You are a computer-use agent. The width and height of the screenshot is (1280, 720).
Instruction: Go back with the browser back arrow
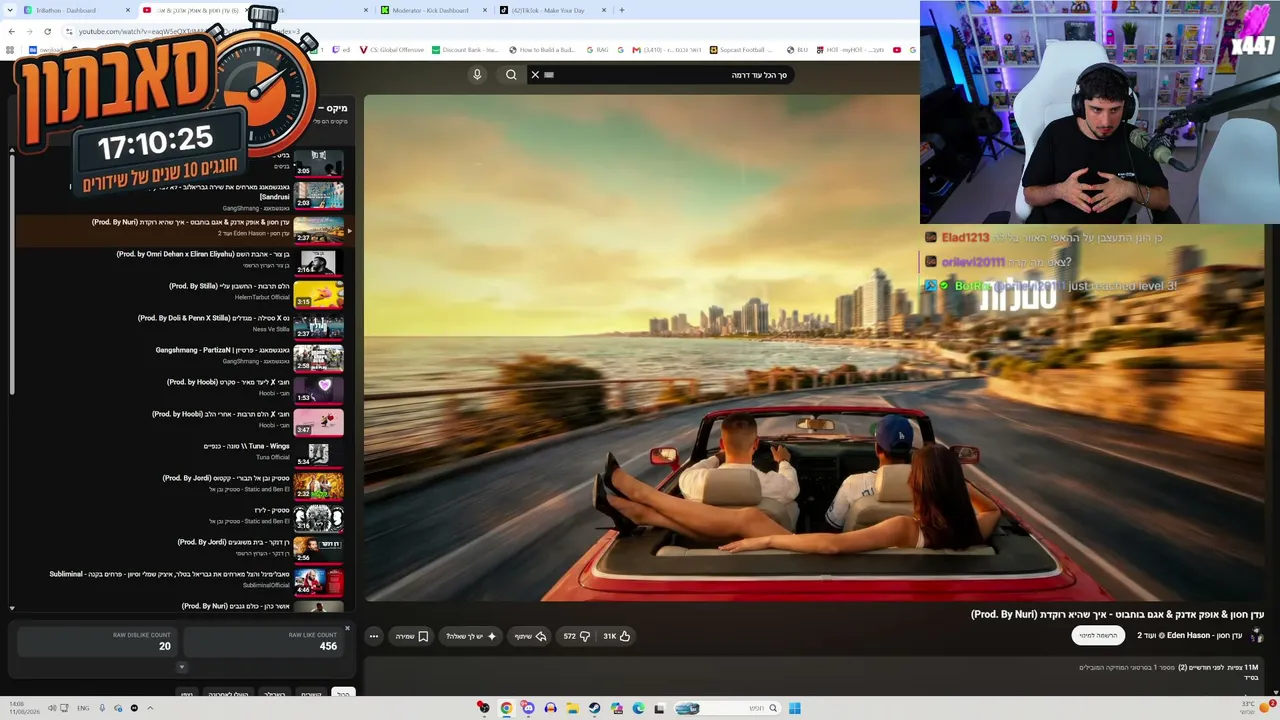pyautogui.click(x=11, y=31)
